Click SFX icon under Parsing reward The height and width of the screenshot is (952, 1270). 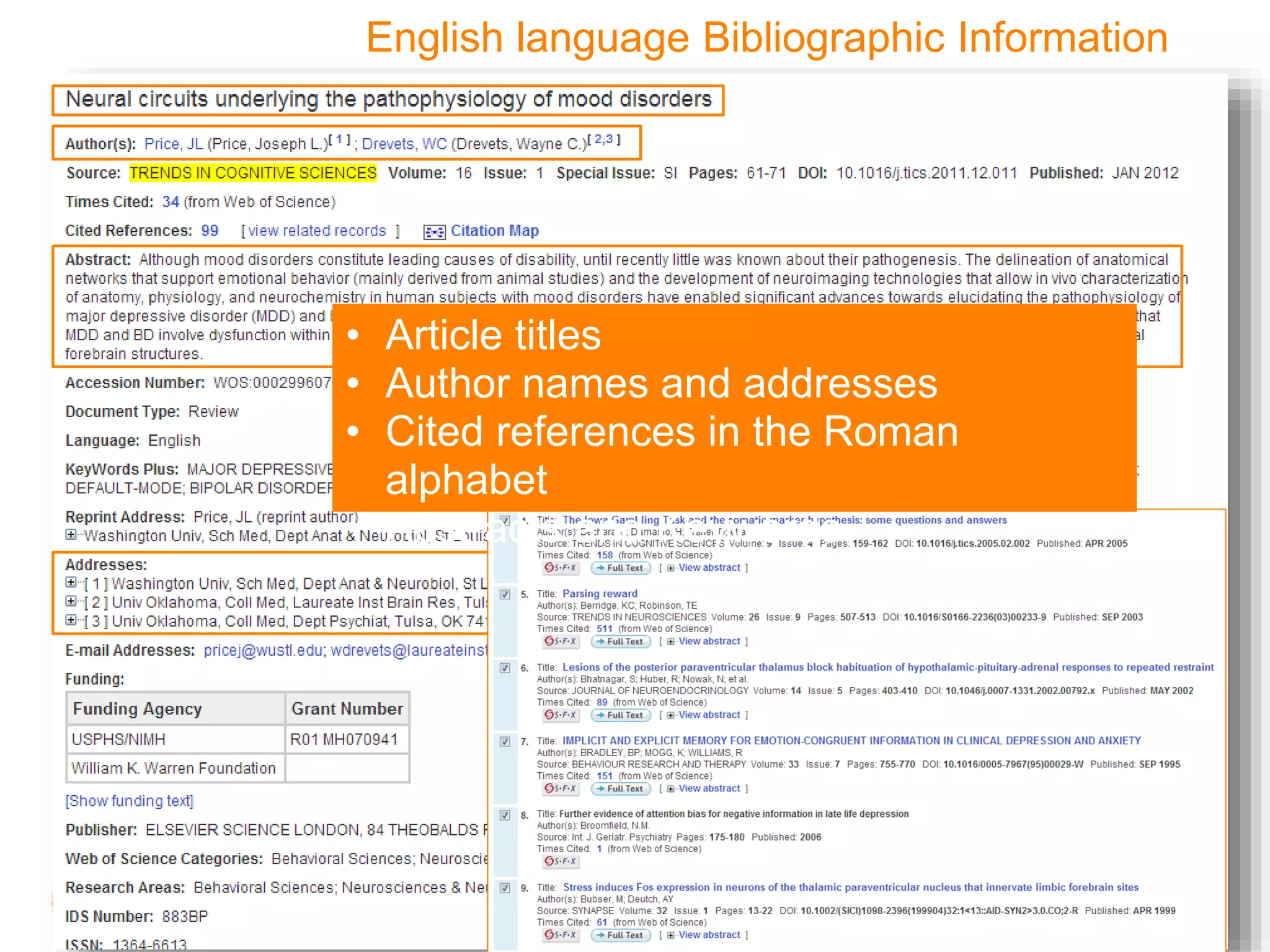point(561,641)
